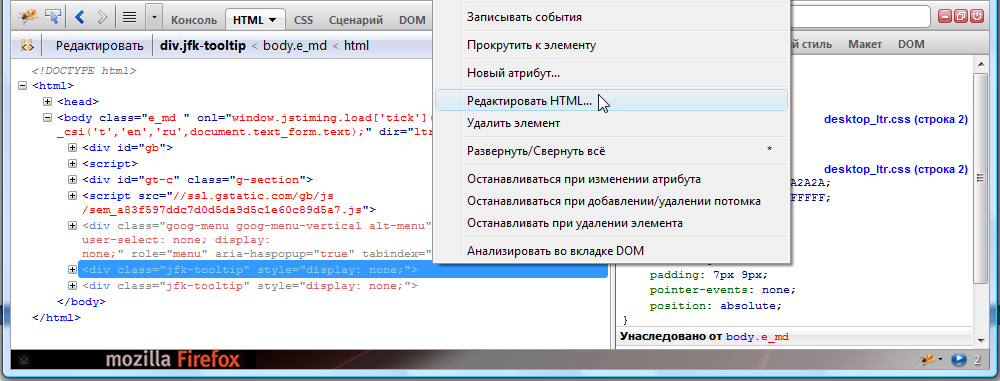Viewport: 1000px width, 381px height.
Task: Click the number 2 in status bar
Action: coord(976,360)
